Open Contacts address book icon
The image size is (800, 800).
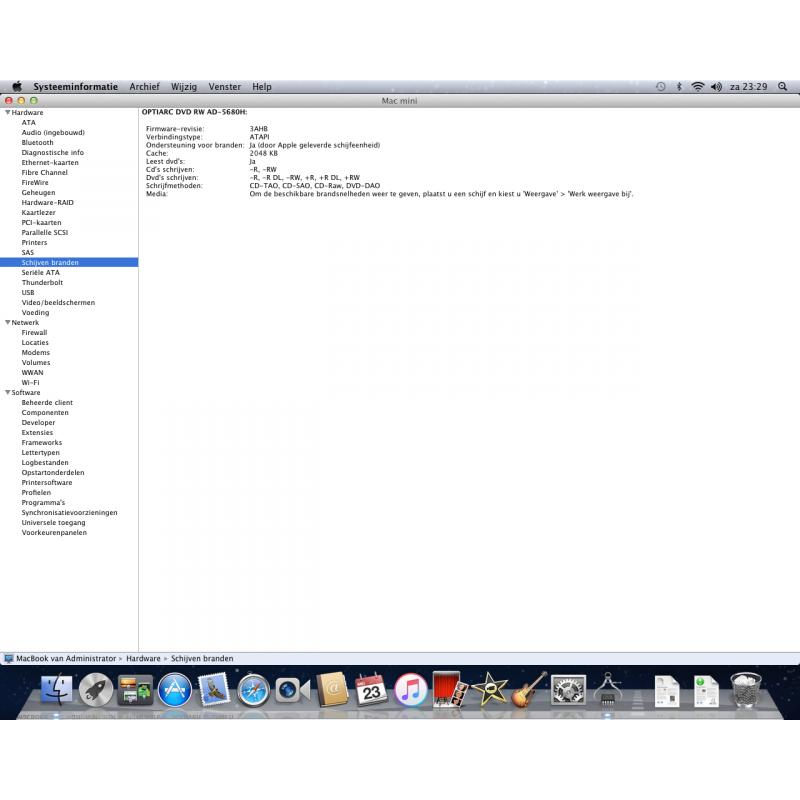click(x=332, y=690)
